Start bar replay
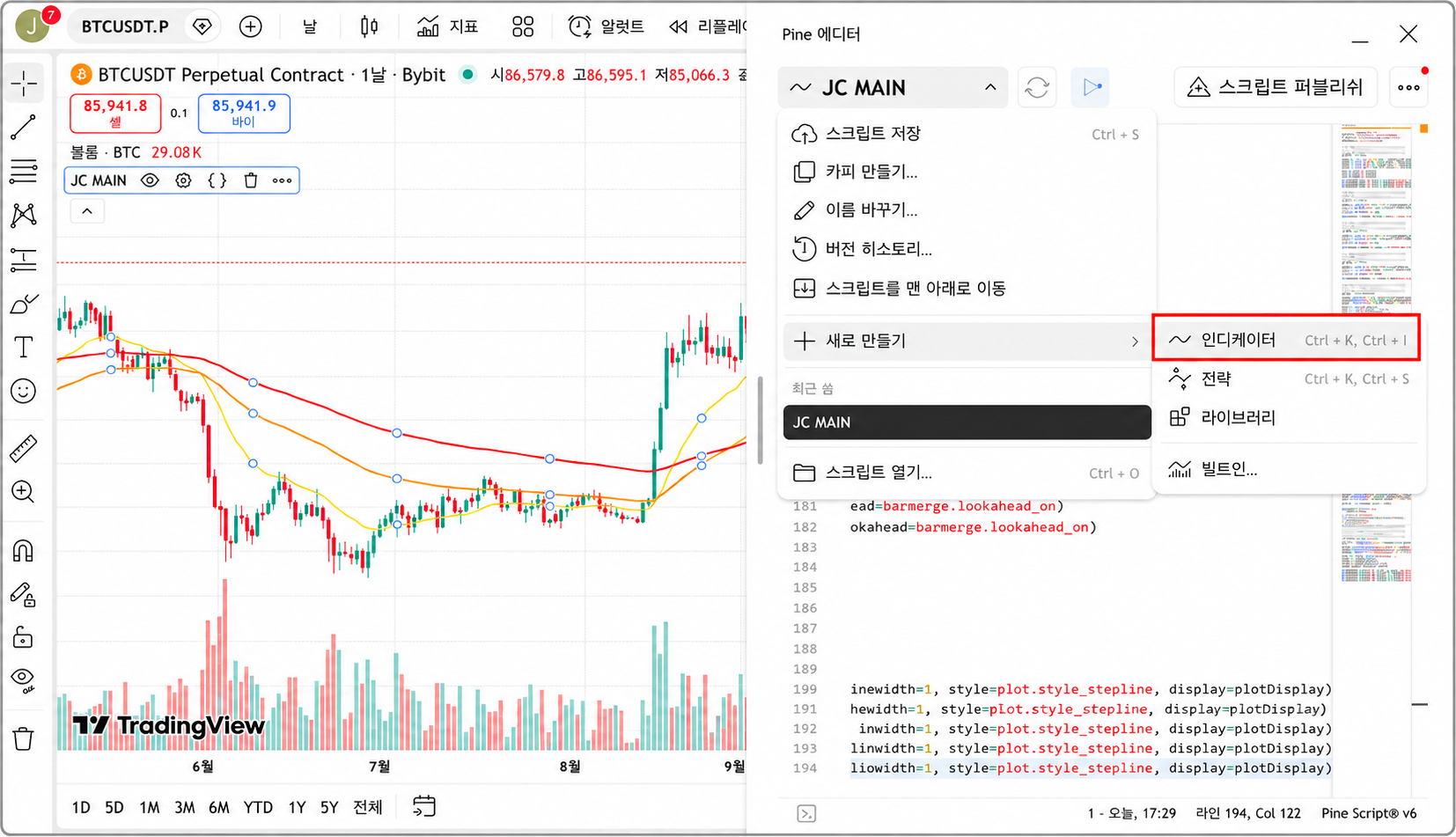Screen dimensions: 1456x837 (707, 26)
